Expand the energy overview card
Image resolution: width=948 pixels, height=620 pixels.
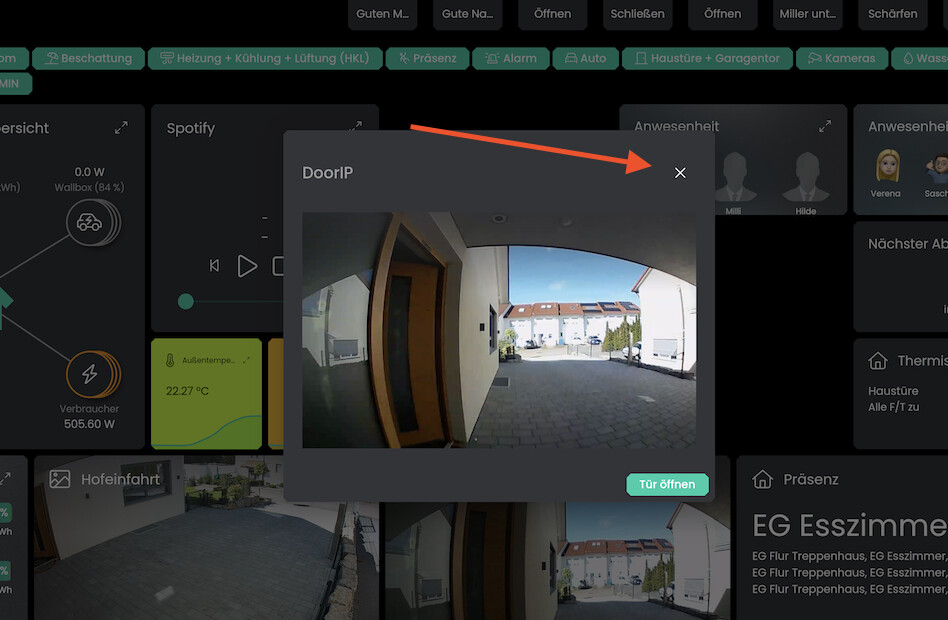tap(121, 128)
